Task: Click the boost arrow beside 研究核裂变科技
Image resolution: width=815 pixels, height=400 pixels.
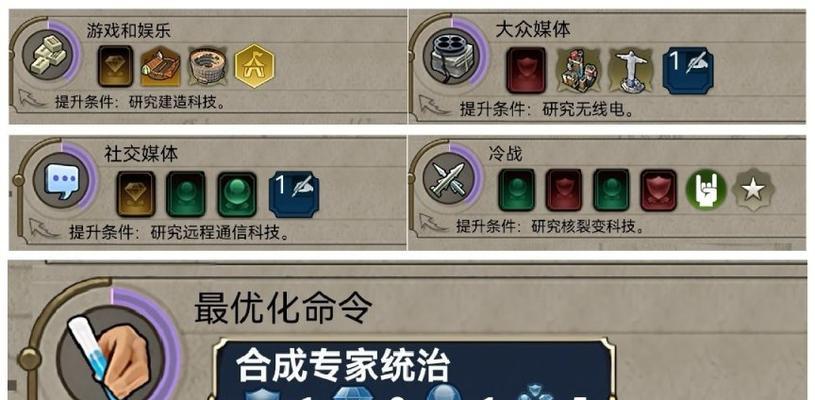Action: (432, 222)
